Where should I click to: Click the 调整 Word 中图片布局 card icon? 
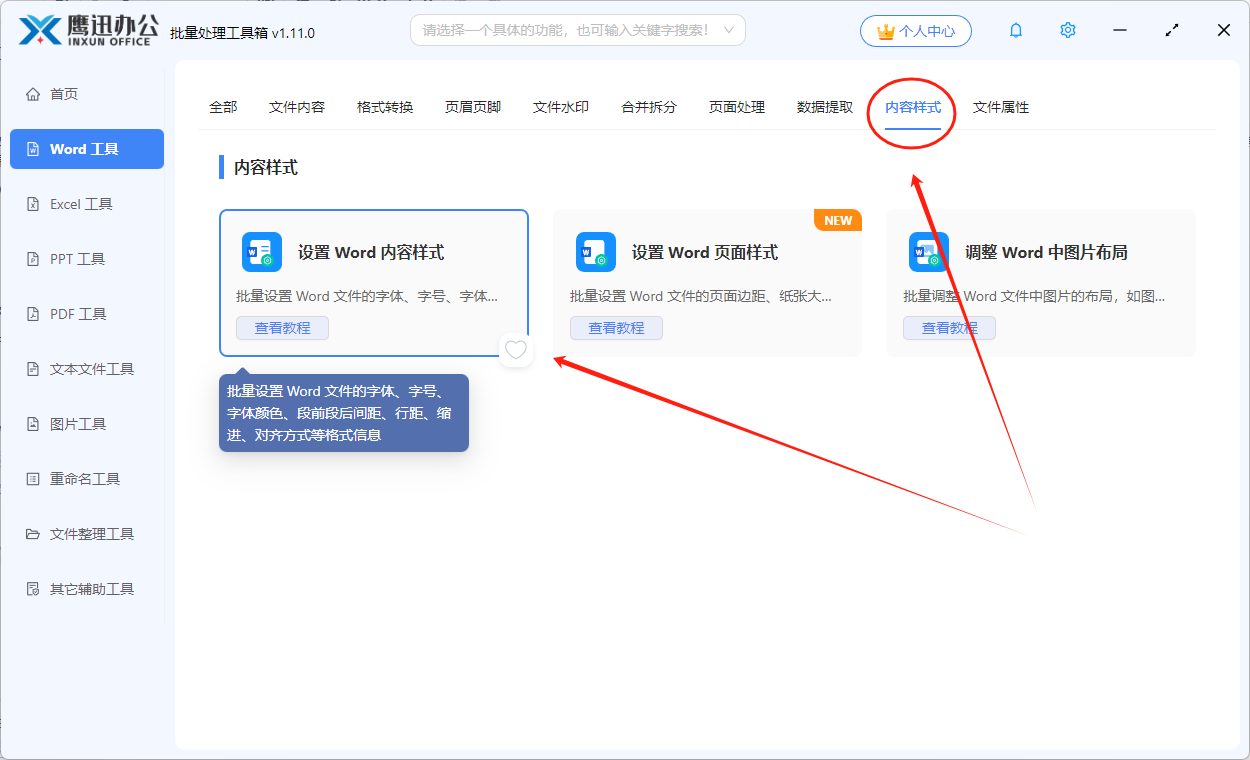click(x=929, y=252)
